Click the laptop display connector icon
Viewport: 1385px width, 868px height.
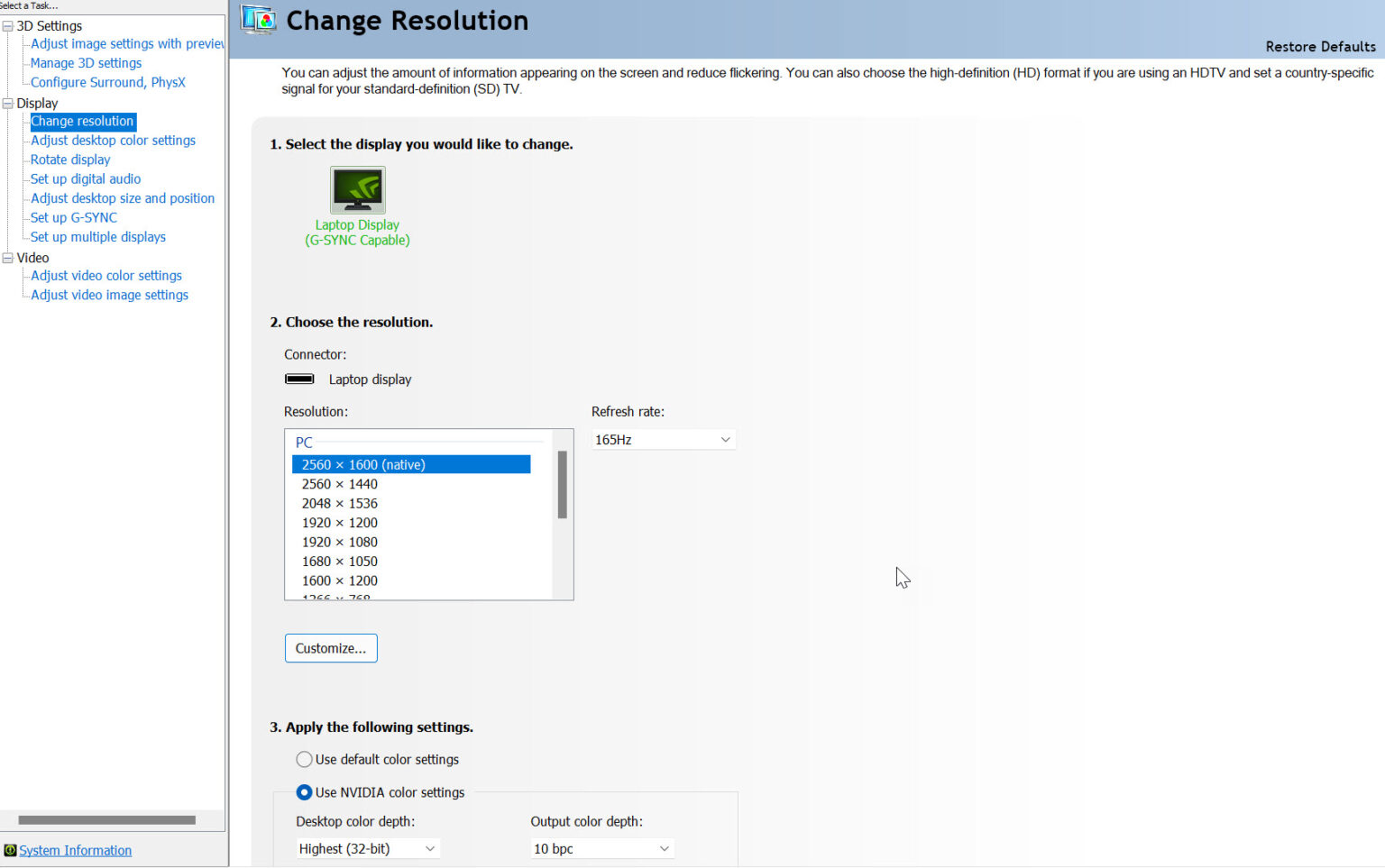pyautogui.click(x=299, y=379)
